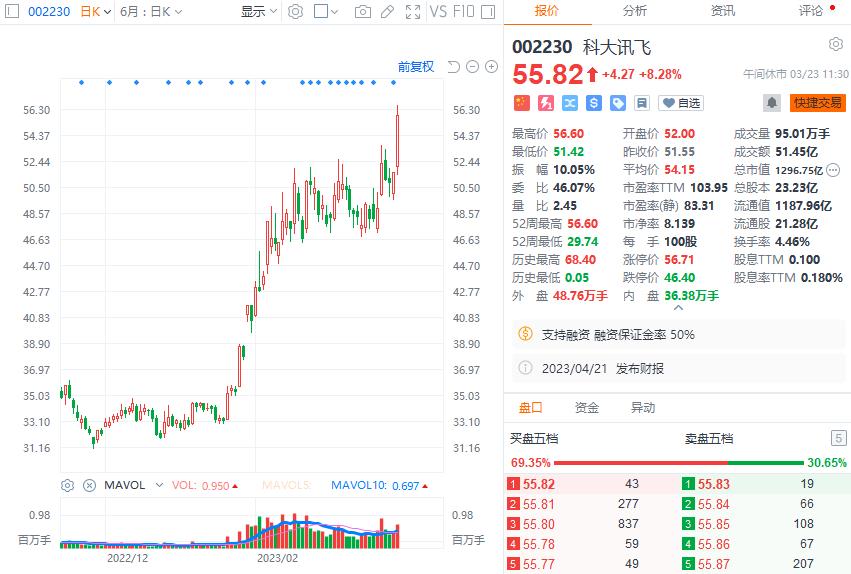Screen dimensions: 851x574
Task: Click ask level 5 price 55.87
Action: click(714, 564)
